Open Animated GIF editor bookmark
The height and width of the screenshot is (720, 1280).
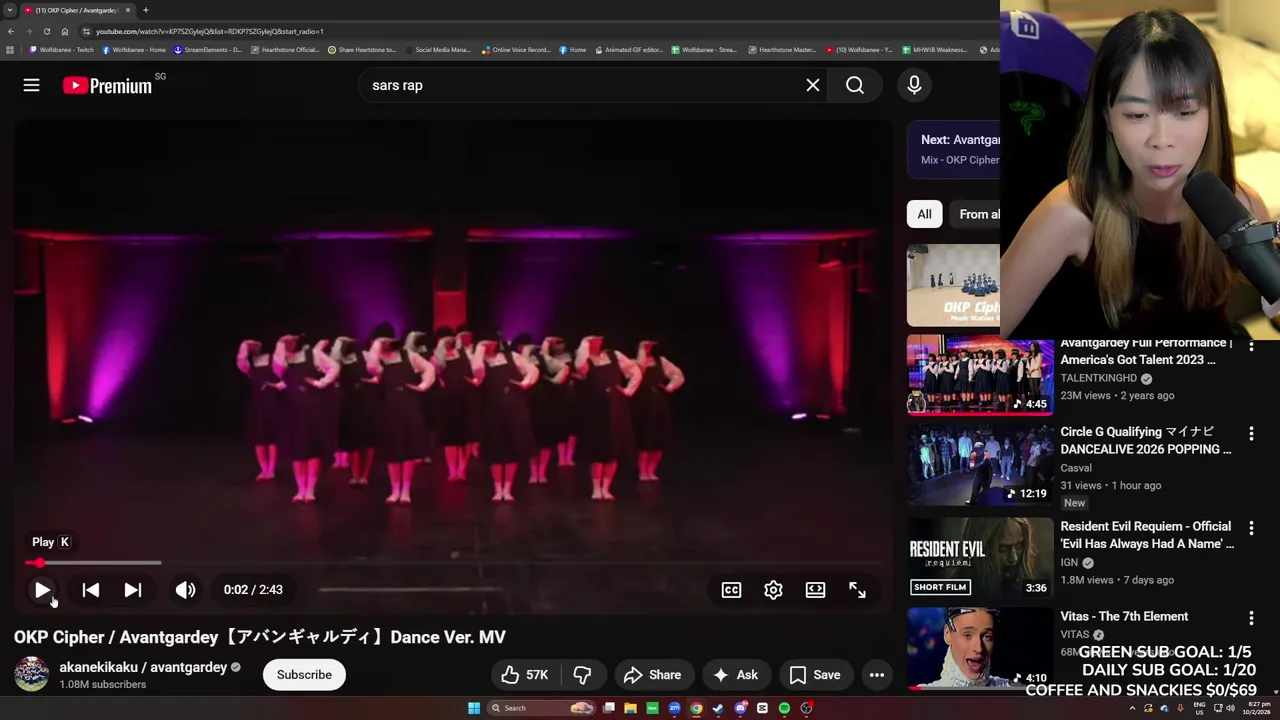628,50
